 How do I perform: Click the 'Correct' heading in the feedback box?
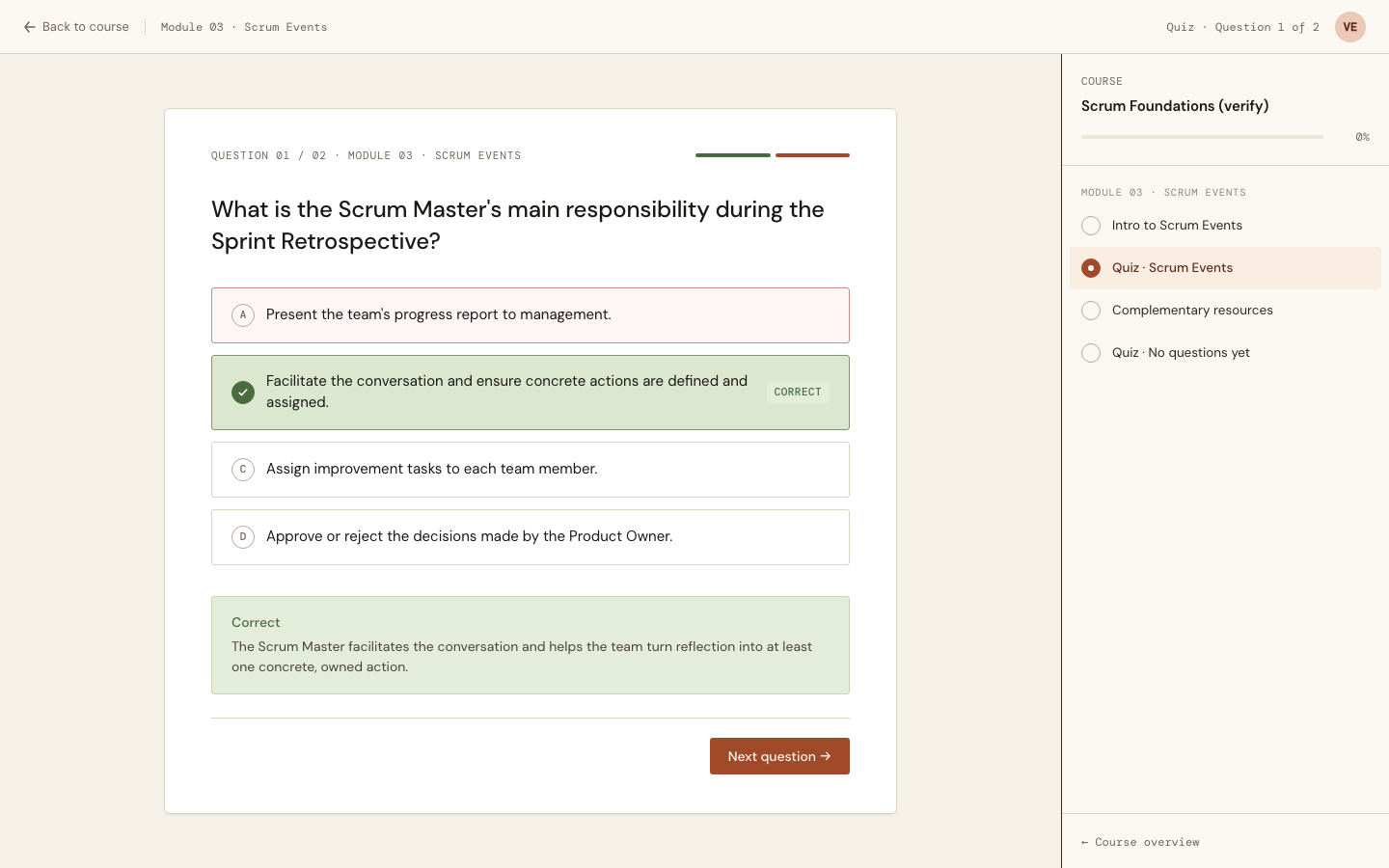point(256,623)
